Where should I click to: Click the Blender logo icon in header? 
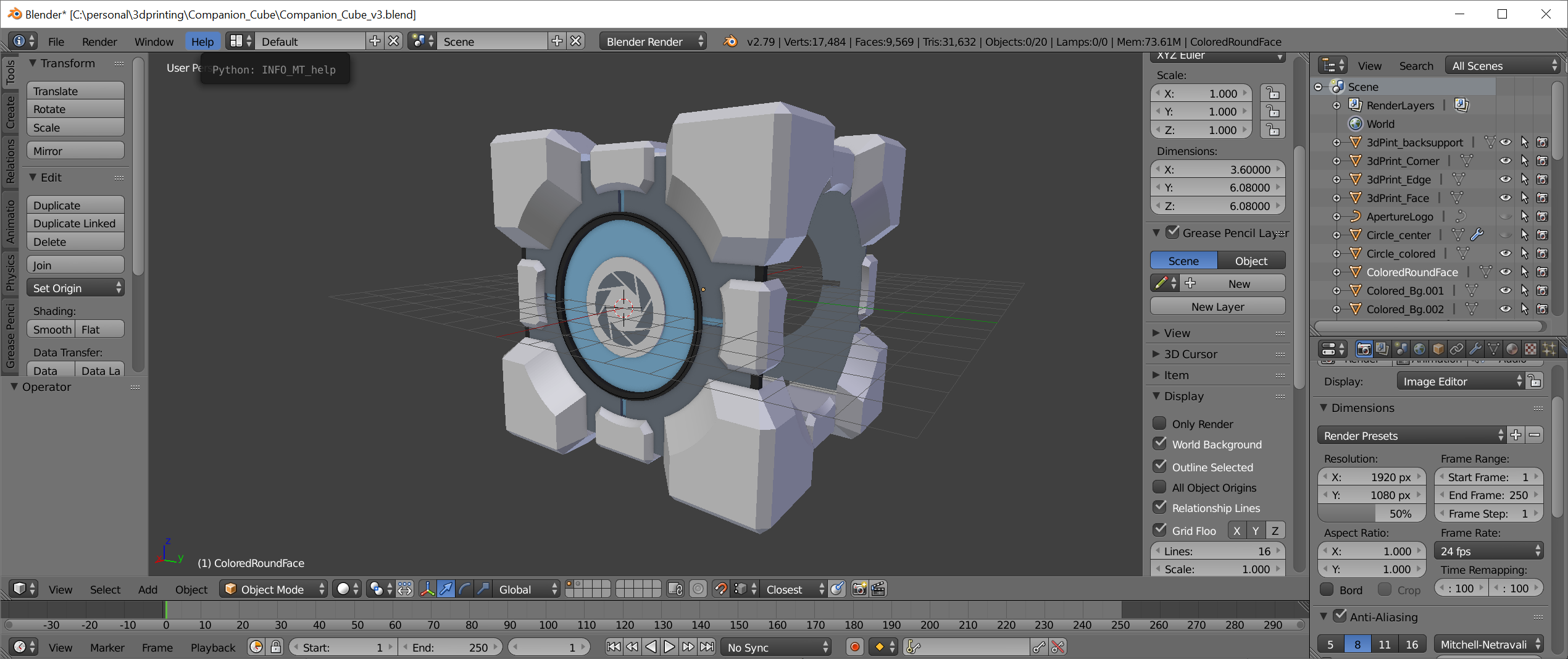click(x=730, y=41)
